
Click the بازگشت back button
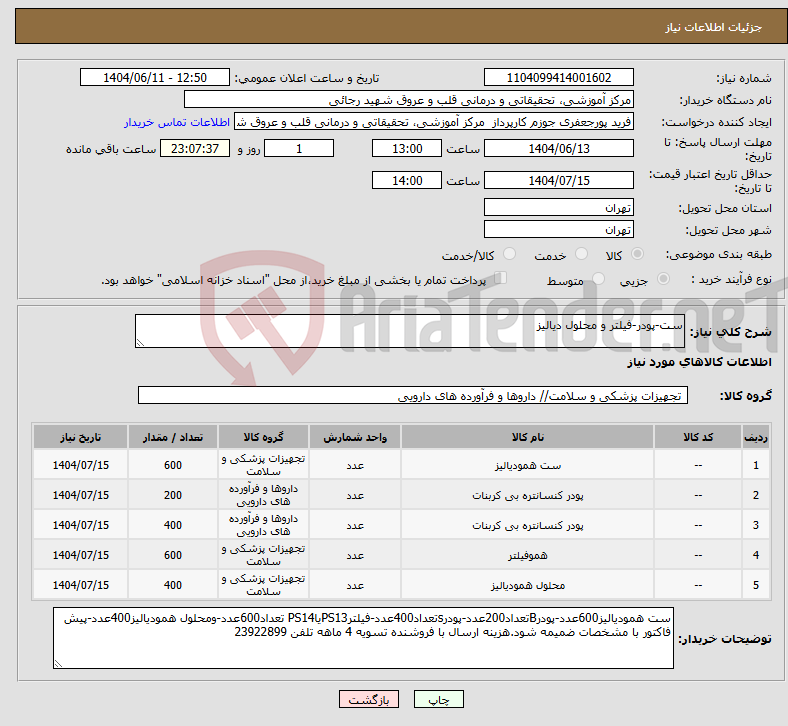369,699
